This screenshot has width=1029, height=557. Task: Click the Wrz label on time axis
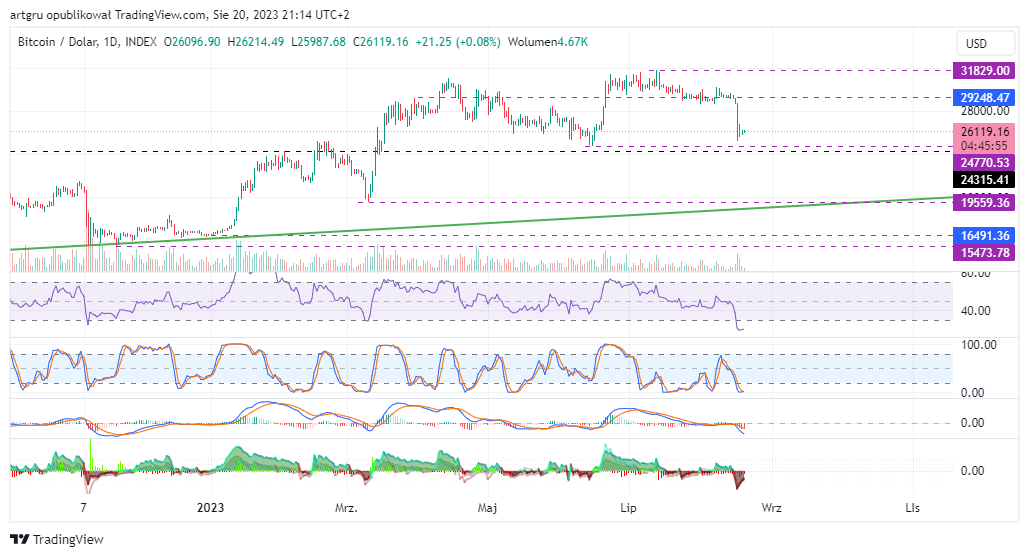pyautogui.click(x=771, y=508)
